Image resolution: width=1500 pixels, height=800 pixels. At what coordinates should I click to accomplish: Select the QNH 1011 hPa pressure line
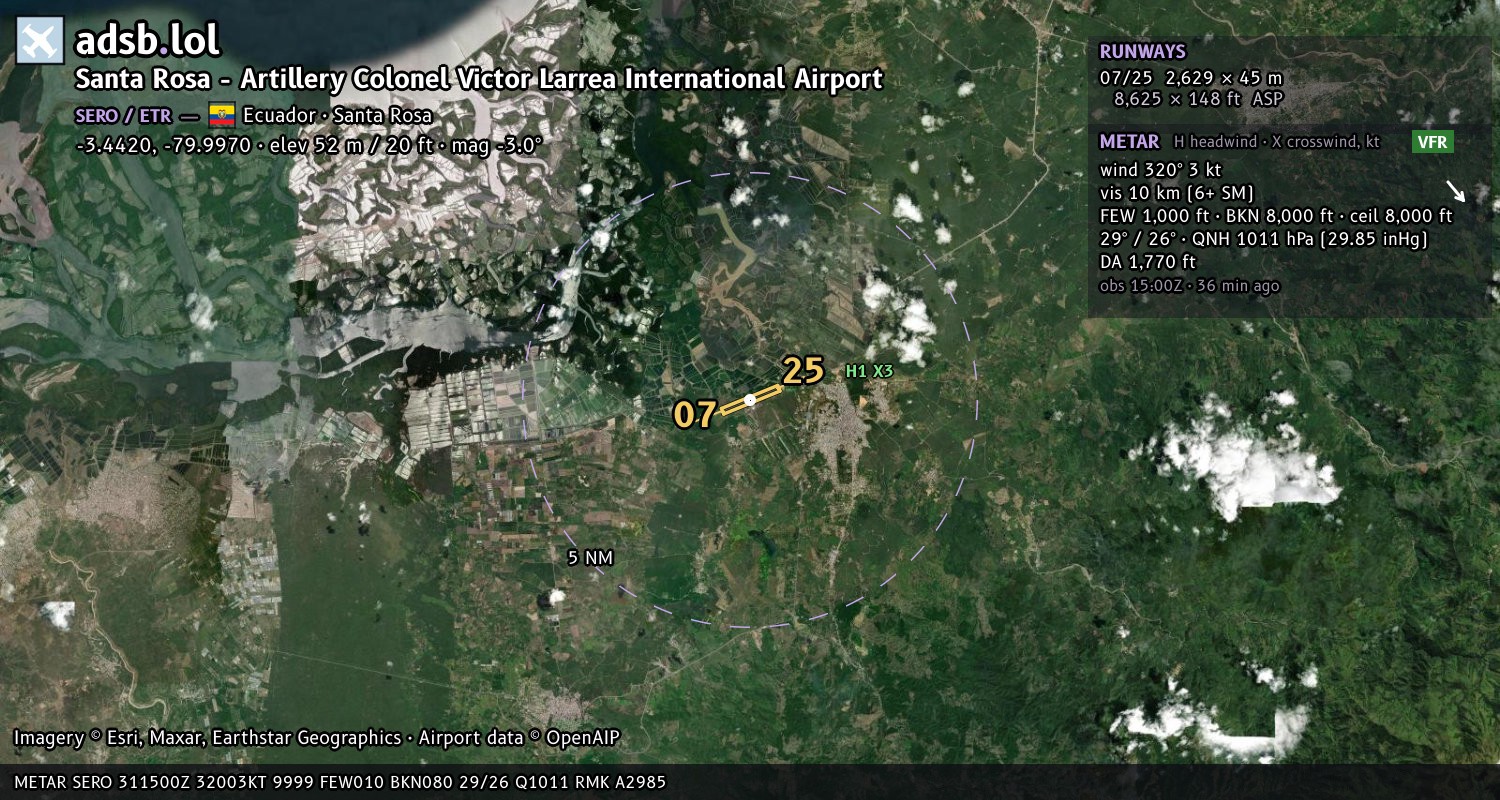(x=1263, y=239)
